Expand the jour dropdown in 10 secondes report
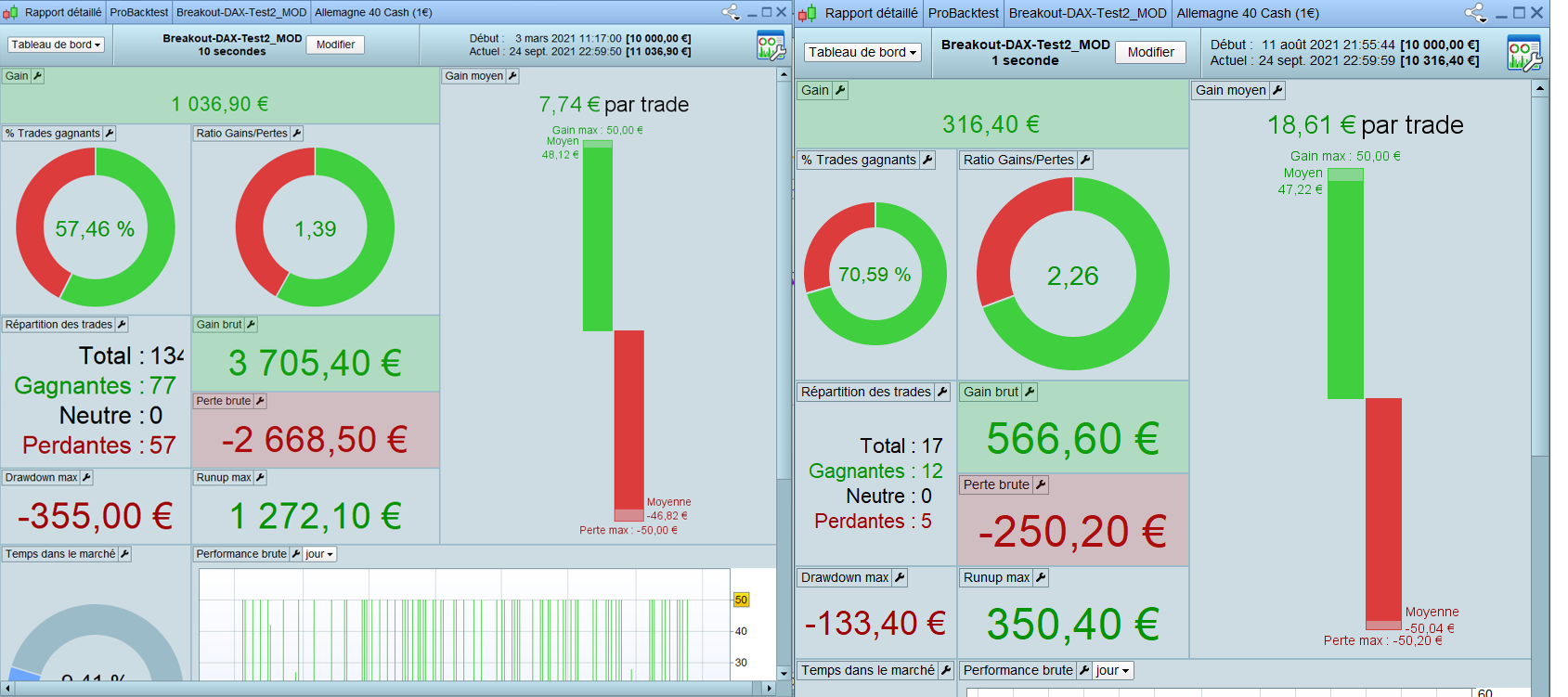The image size is (1568, 697). pyautogui.click(x=319, y=554)
